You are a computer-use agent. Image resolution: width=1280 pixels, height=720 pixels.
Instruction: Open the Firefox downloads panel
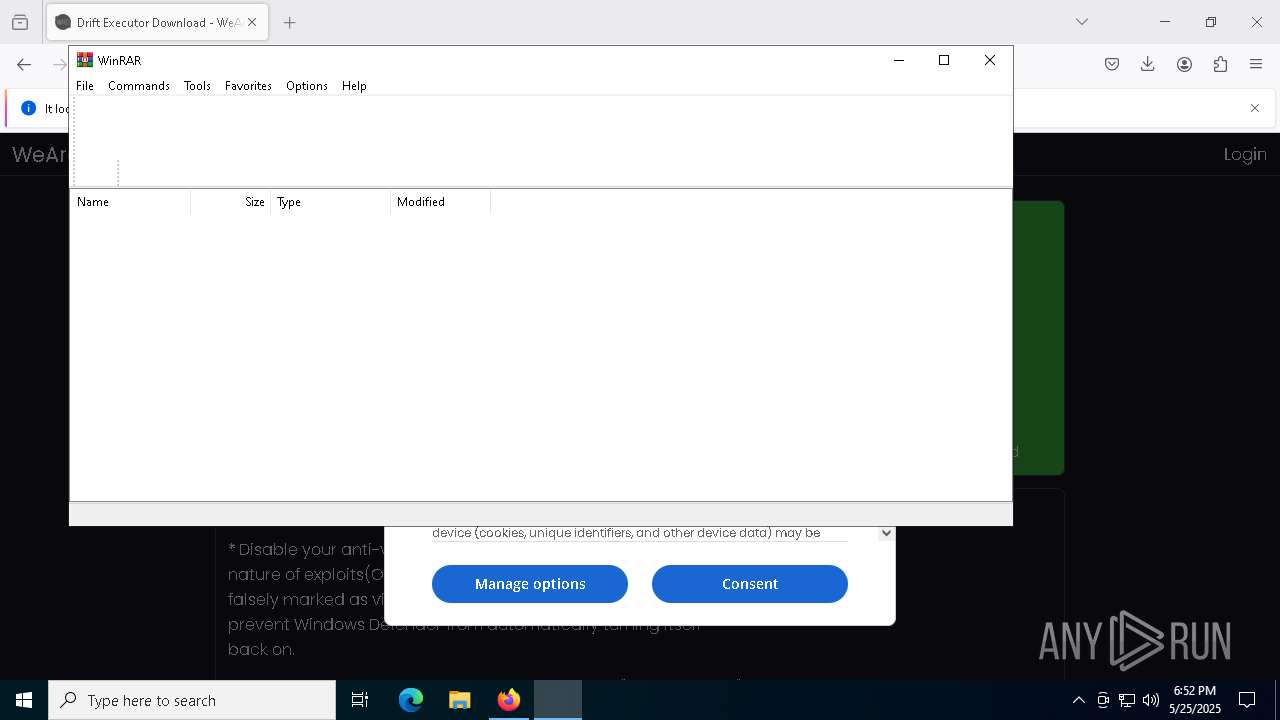[1148, 64]
